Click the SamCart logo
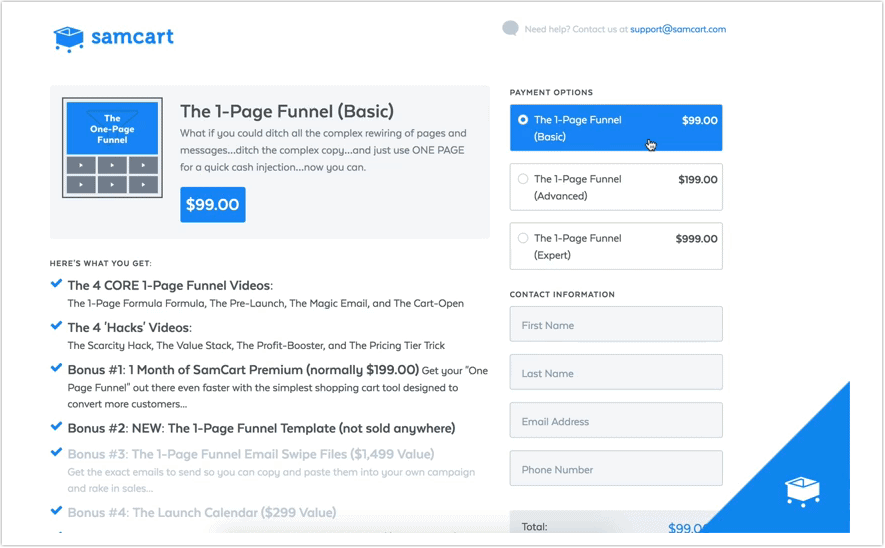Image resolution: width=885 pixels, height=548 pixels. [113, 38]
